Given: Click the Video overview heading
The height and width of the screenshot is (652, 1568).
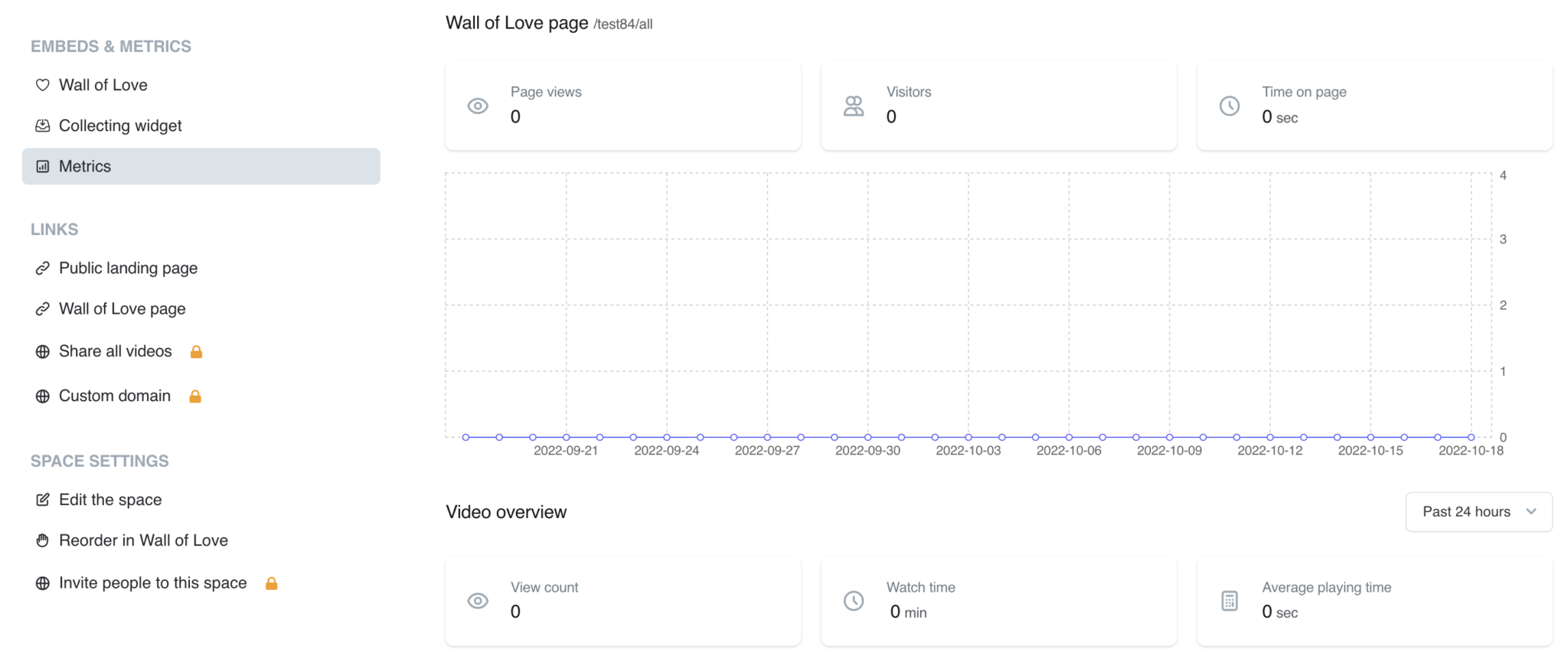Looking at the screenshot, I should click(506, 512).
